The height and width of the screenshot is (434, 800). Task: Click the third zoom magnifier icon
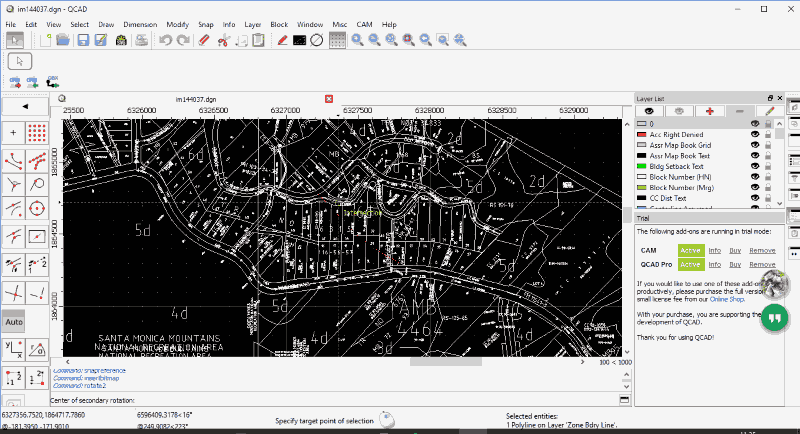pyautogui.click(x=391, y=40)
